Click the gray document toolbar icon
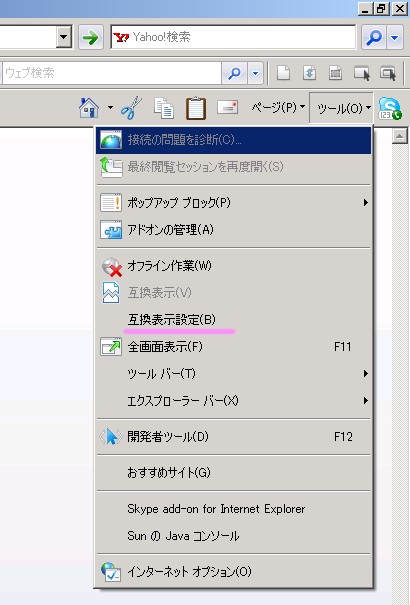This screenshot has height=605, width=410. (336, 73)
